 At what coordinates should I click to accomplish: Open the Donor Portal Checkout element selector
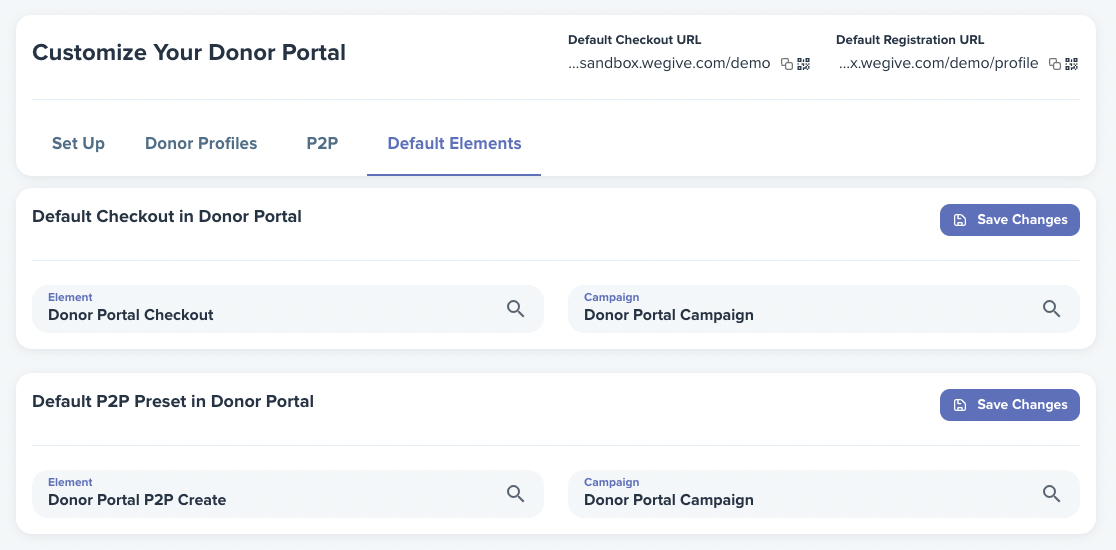(288, 309)
